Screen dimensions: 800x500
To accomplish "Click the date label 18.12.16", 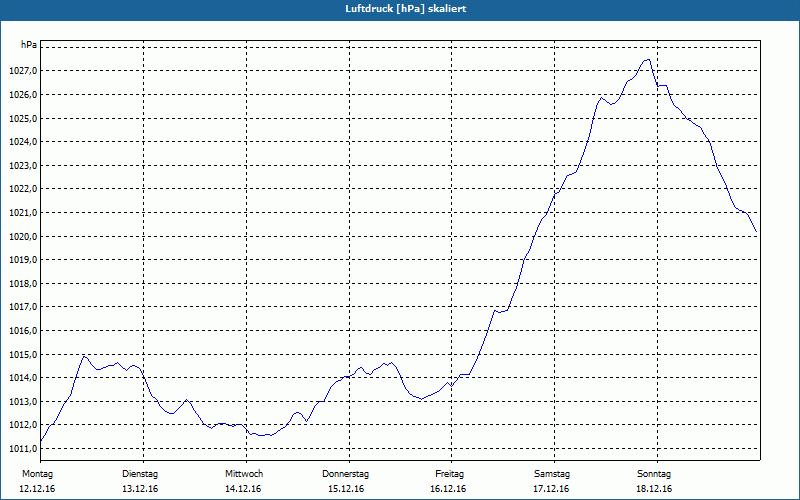I will click(654, 489).
